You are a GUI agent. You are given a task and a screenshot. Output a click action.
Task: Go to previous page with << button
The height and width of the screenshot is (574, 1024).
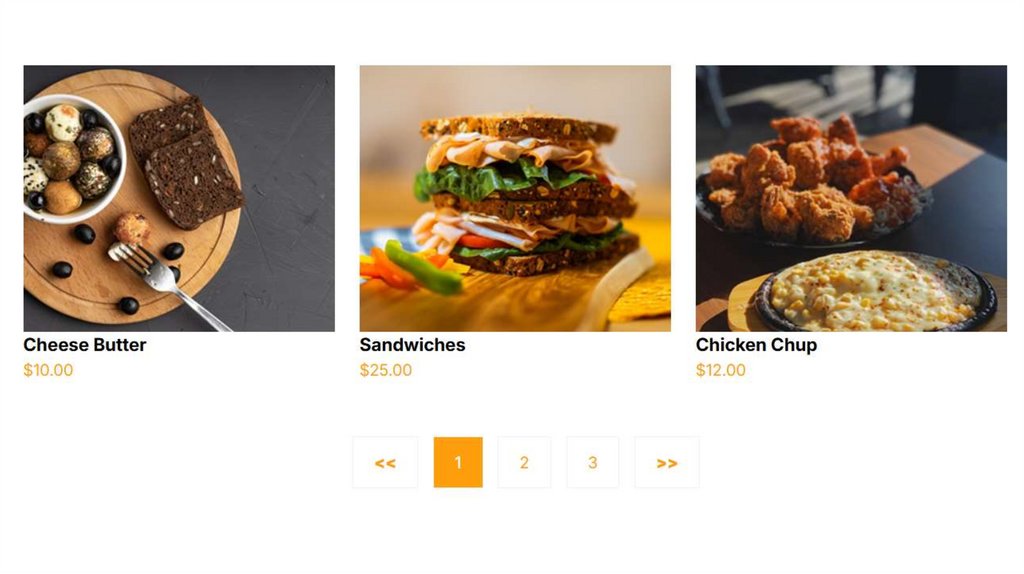click(385, 462)
